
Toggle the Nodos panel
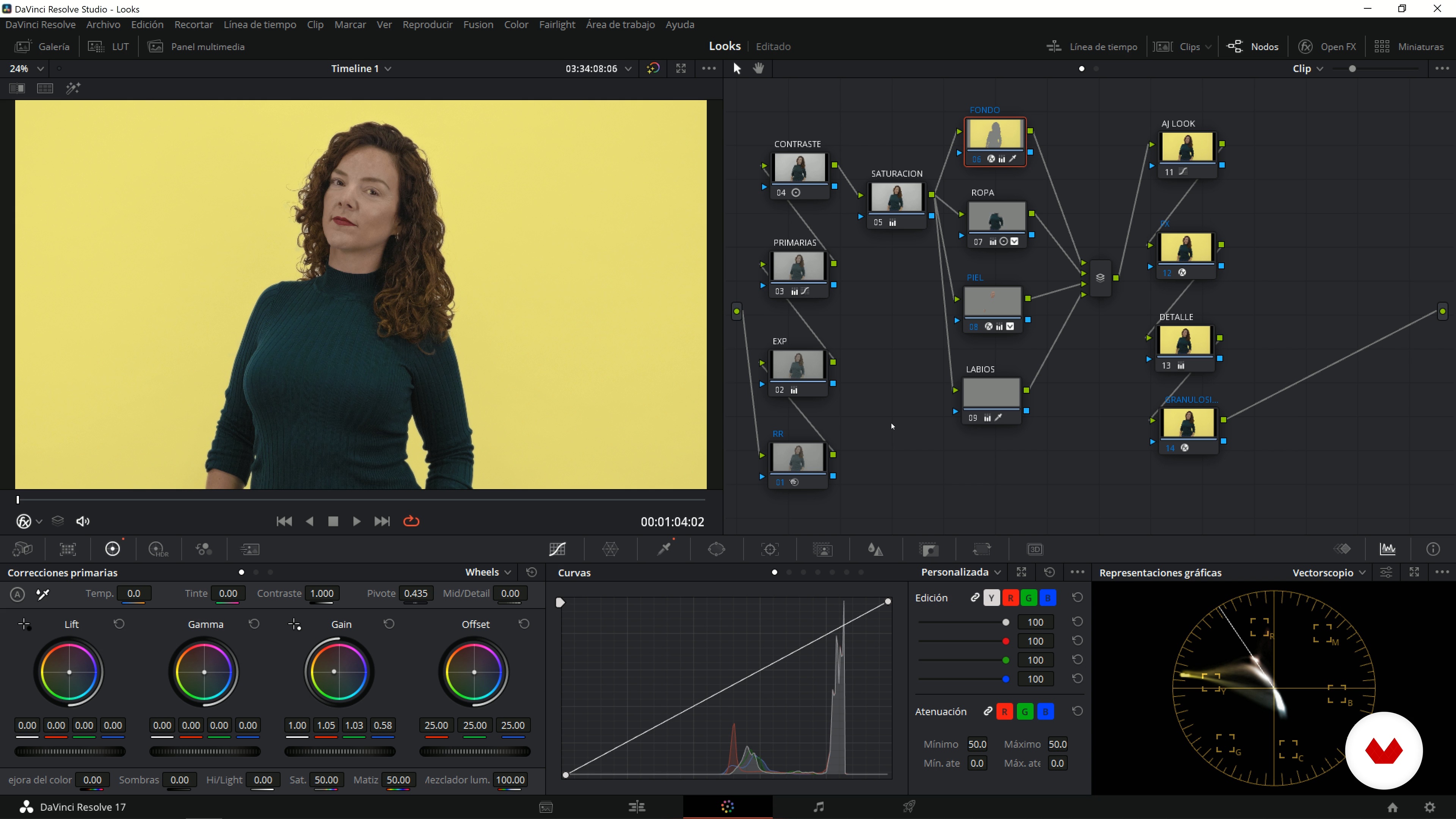[1252, 46]
